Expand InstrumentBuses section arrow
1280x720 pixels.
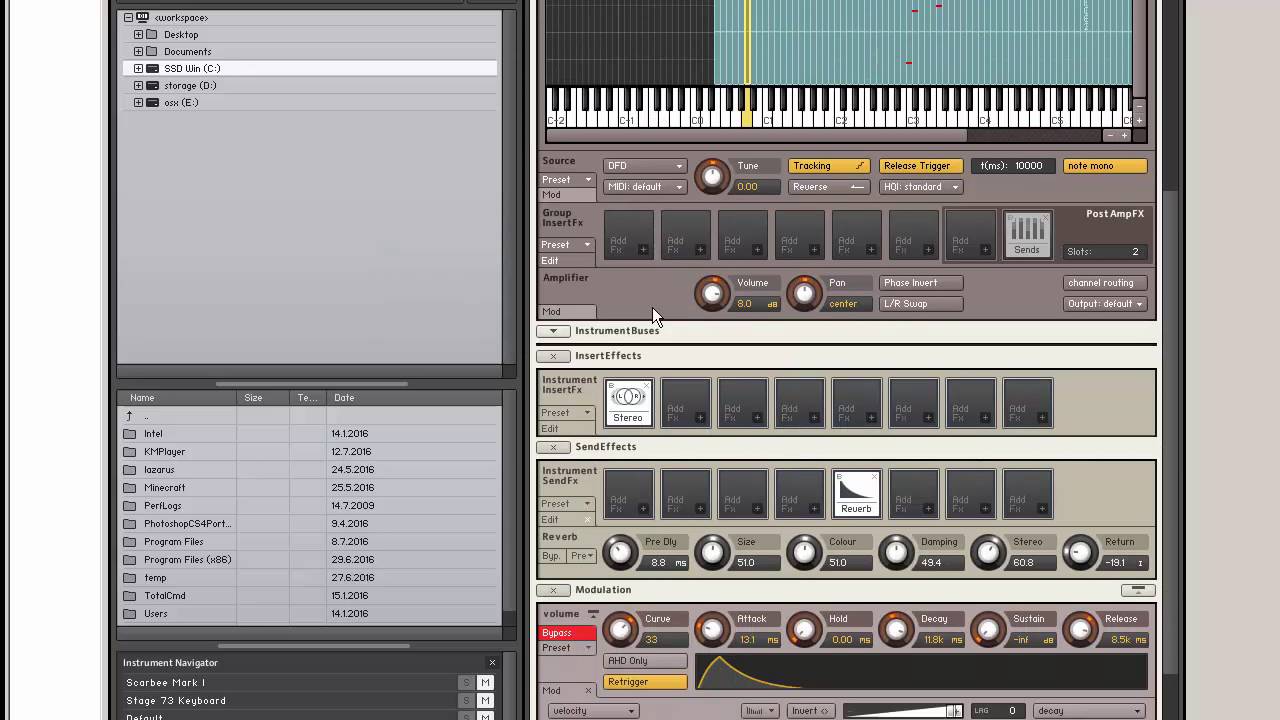point(553,331)
